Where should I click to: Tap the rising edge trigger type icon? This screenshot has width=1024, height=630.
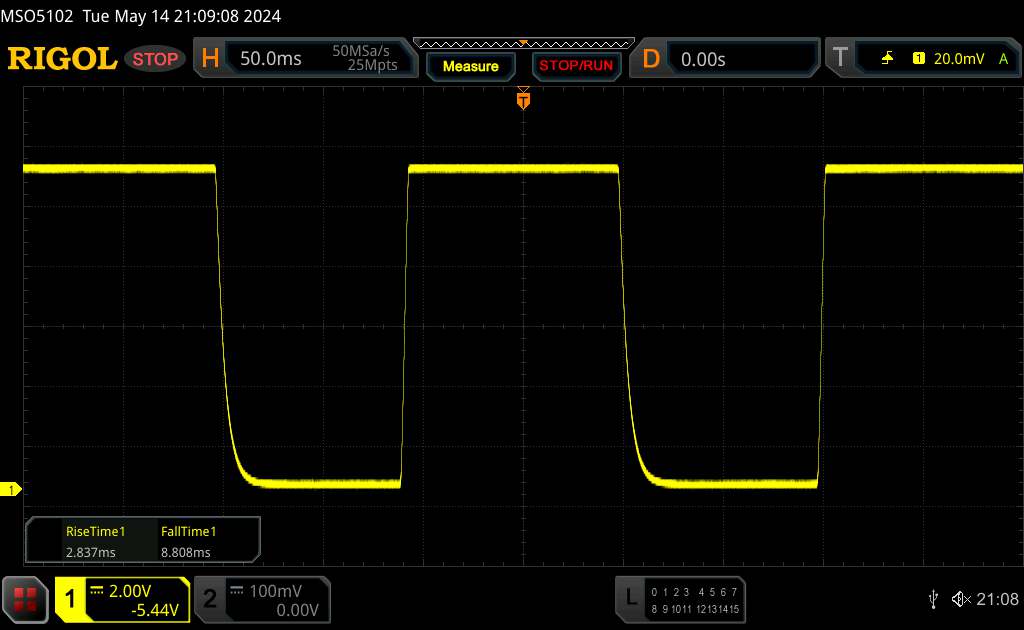point(887,59)
